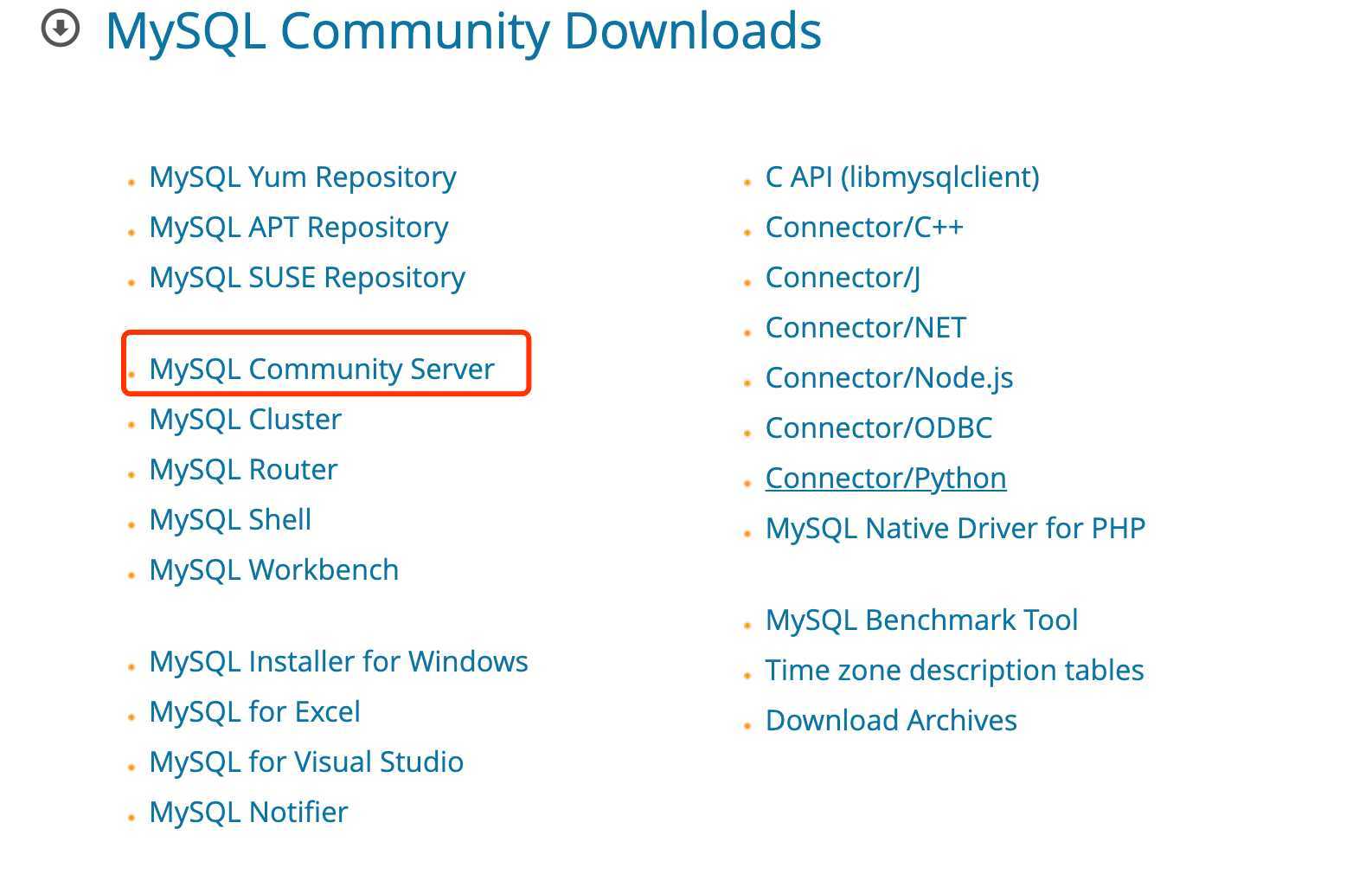The width and height of the screenshot is (1372, 874).
Task: Go to Time zone description tables
Action: [x=954, y=670]
